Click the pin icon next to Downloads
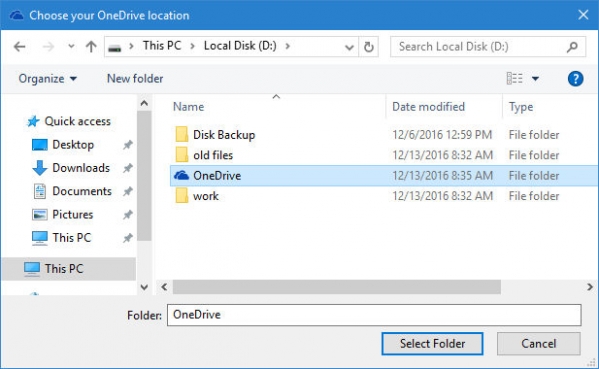Viewport: 599px width, 369px height. point(128,168)
